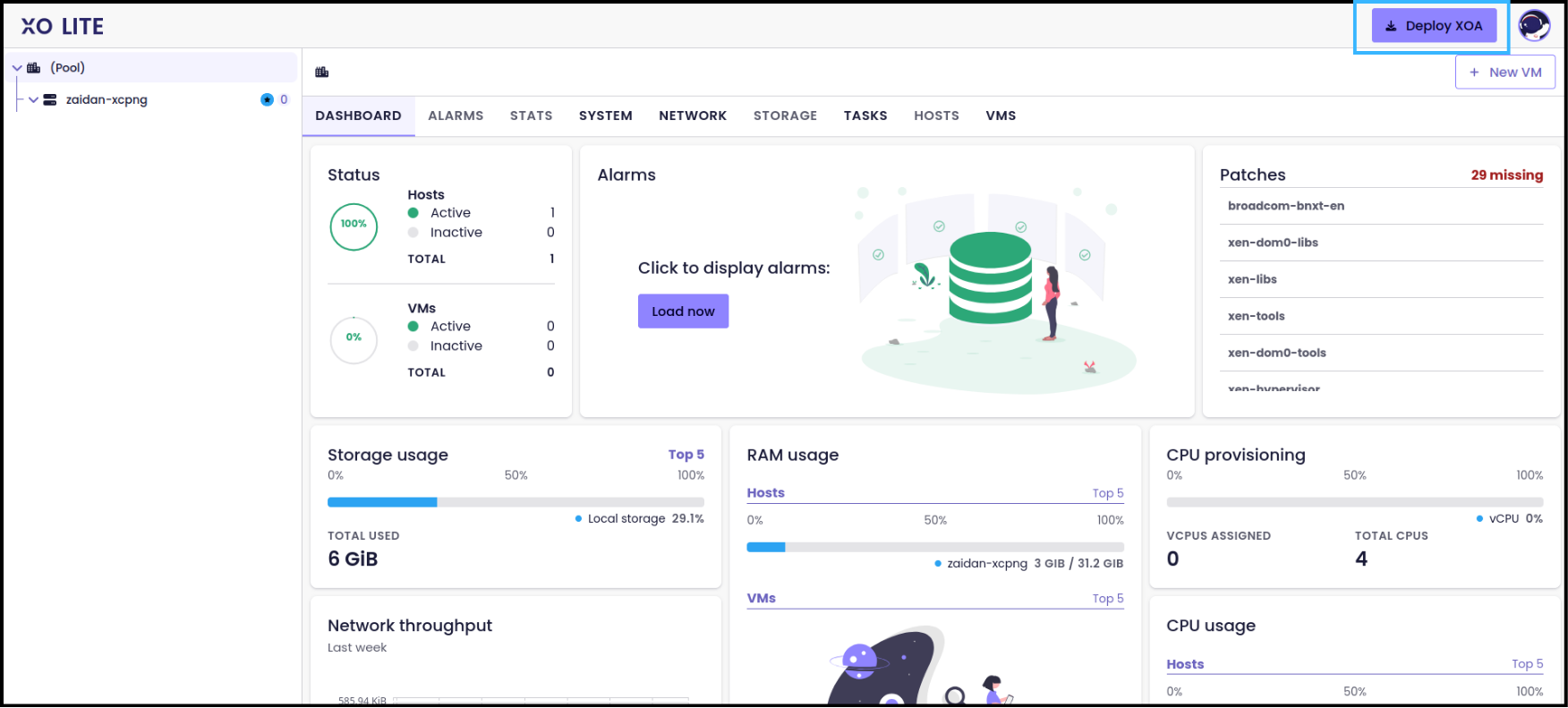Viewport: 1568px width, 708px height.
Task: Click the master host star badge
Action: pyautogui.click(x=267, y=99)
